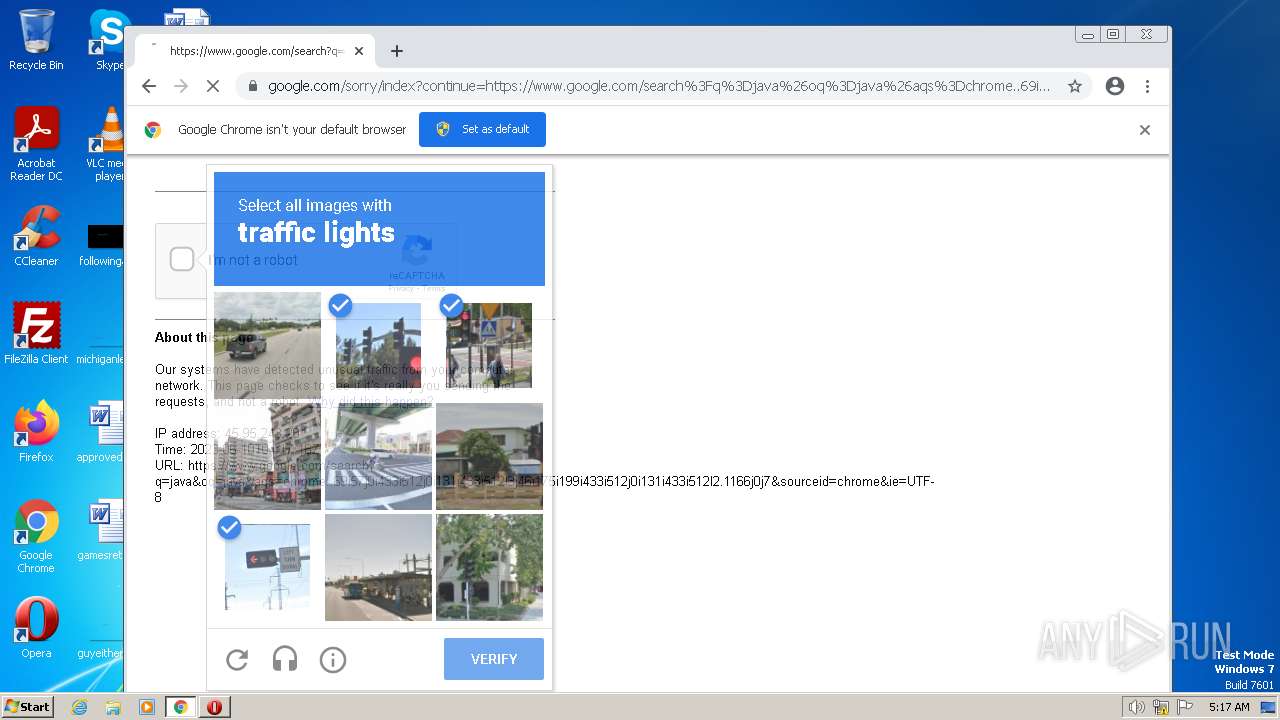Select the city buildings image tile
Screen dimensions: 1280x720
point(267,456)
